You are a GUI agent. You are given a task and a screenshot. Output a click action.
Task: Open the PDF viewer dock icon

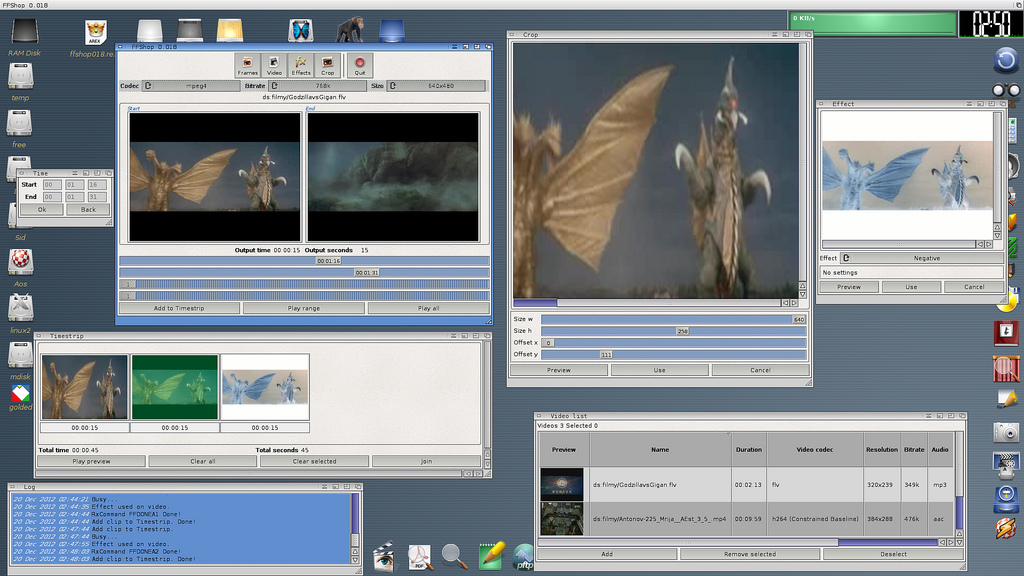pyautogui.click(x=419, y=556)
